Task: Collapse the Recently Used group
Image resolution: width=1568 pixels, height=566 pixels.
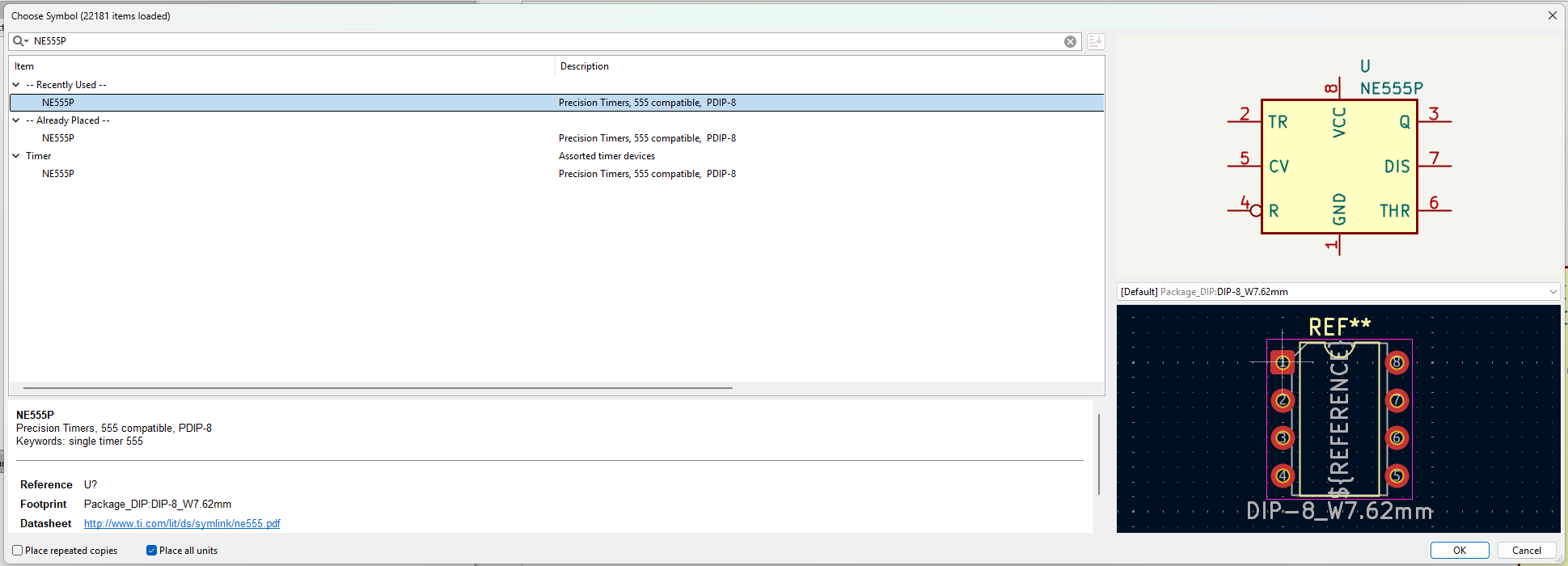Action: pos(16,85)
